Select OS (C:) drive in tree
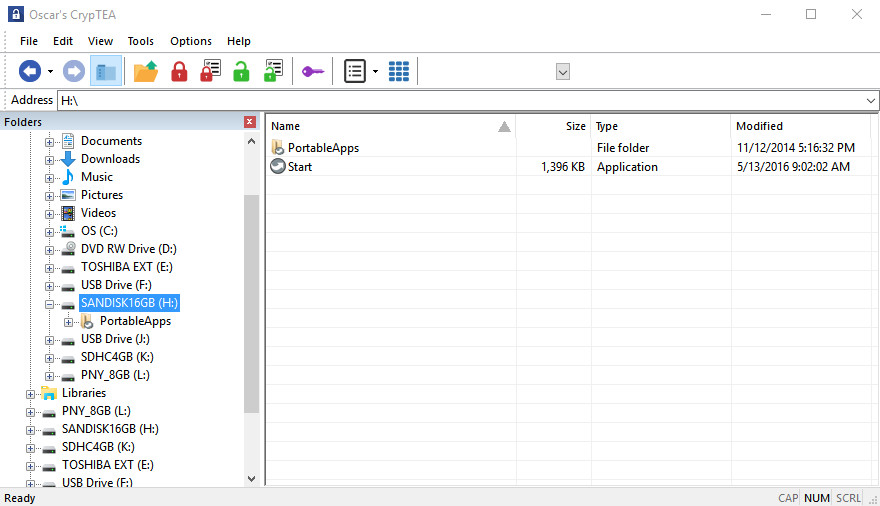 point(99,231)
